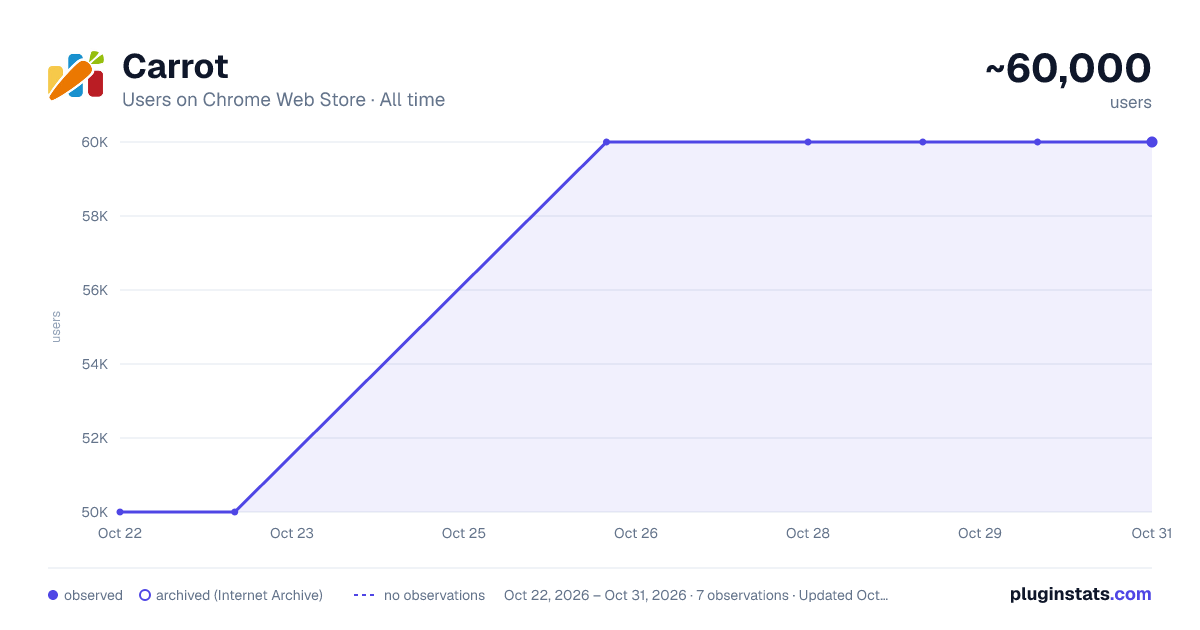Click the Oct 22 x-axis label
Viewport: 1200px width, 630px height.
(120, 533)
